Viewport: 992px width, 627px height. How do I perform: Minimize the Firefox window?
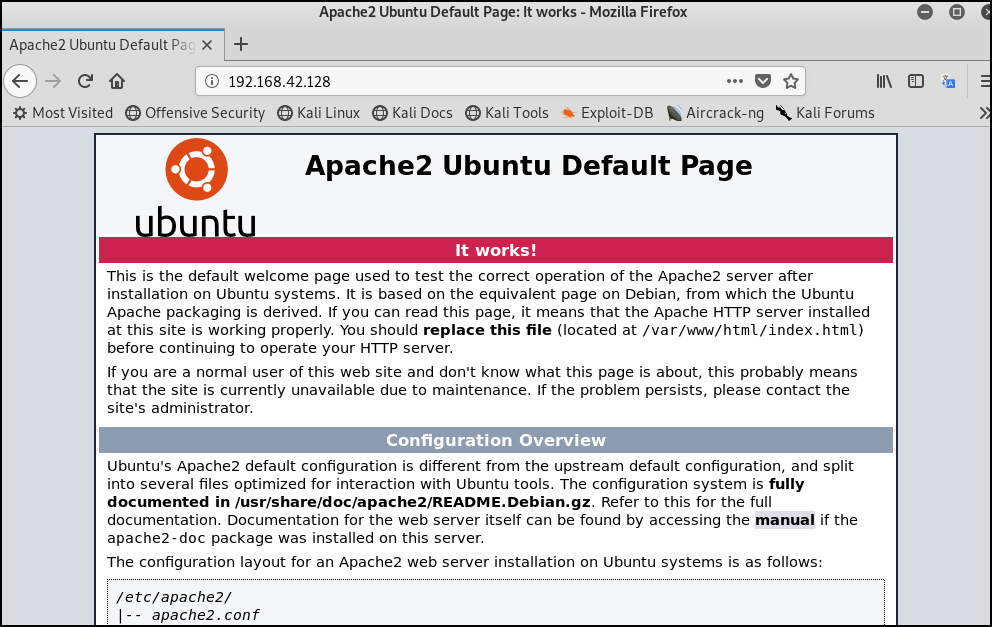(925, 12)
